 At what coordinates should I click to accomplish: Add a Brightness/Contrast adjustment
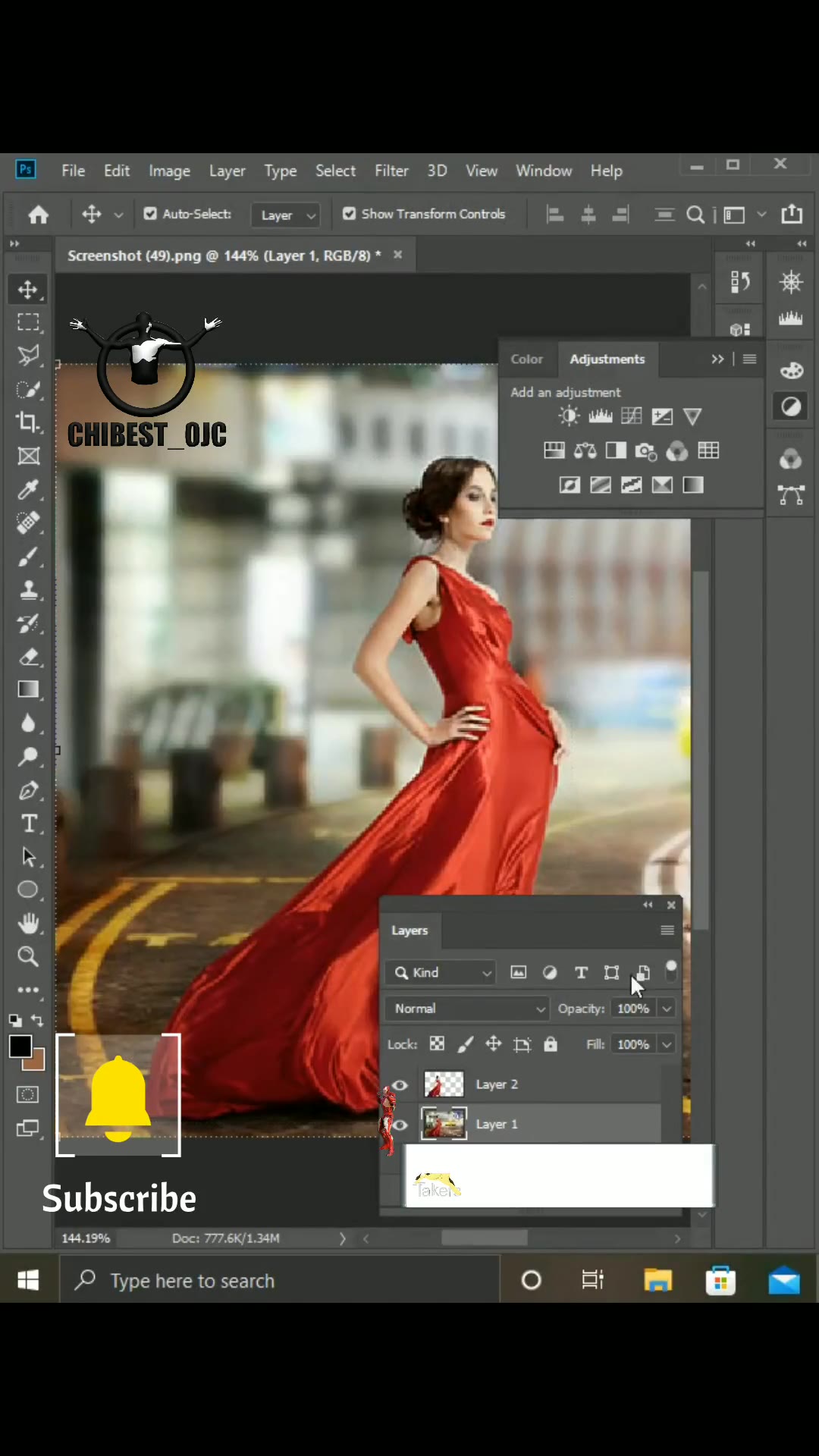[569, 416]
